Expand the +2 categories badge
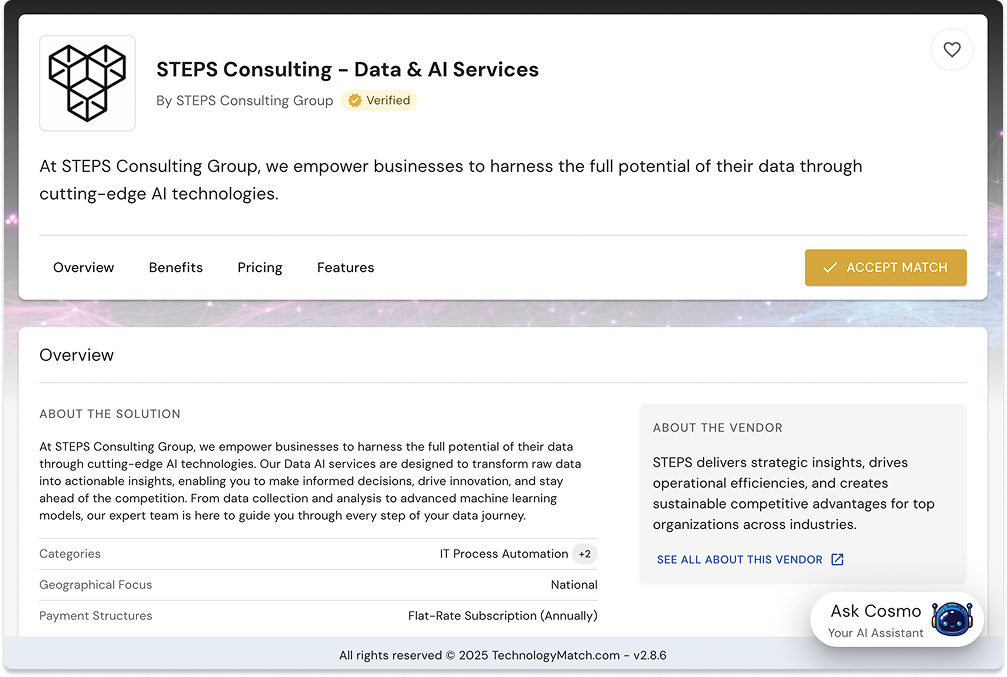 pos(584,554)
